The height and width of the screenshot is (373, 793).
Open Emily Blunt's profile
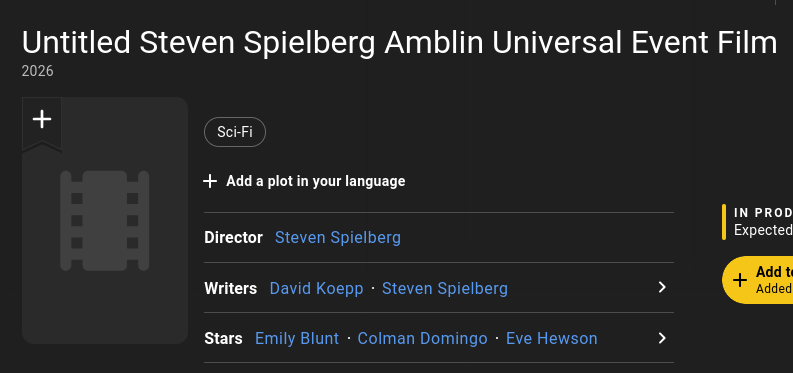coord(297,338)
